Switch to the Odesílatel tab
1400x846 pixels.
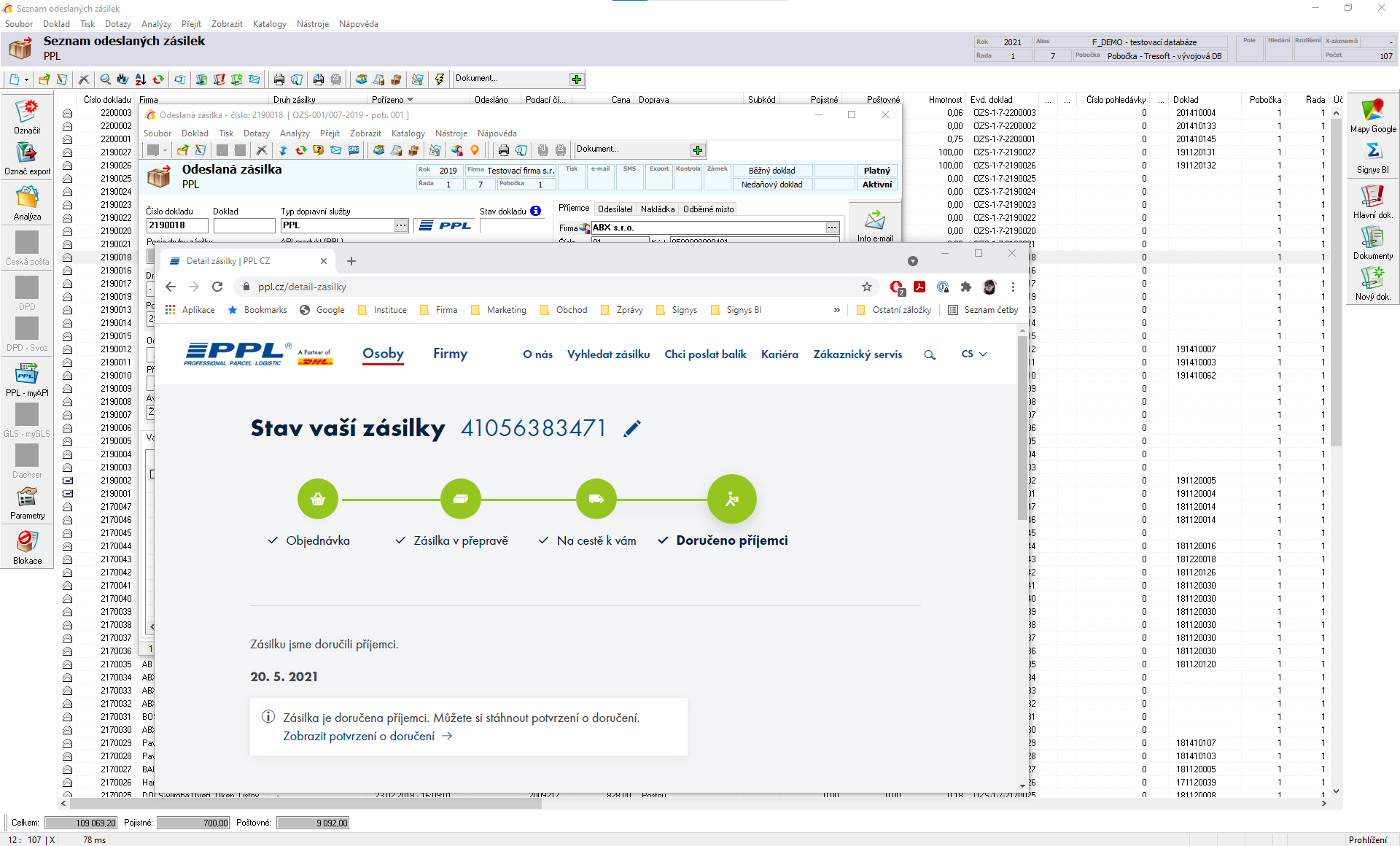tap(615, 209)
